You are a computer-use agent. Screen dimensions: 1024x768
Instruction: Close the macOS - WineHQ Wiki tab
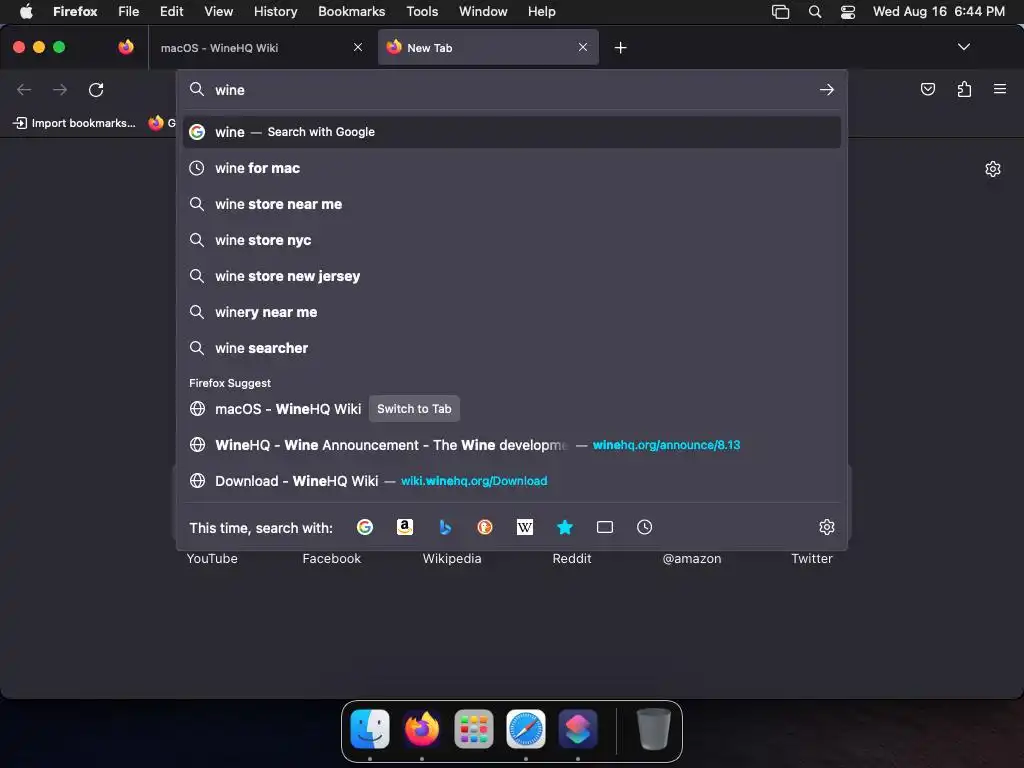(x=358, y=47)
